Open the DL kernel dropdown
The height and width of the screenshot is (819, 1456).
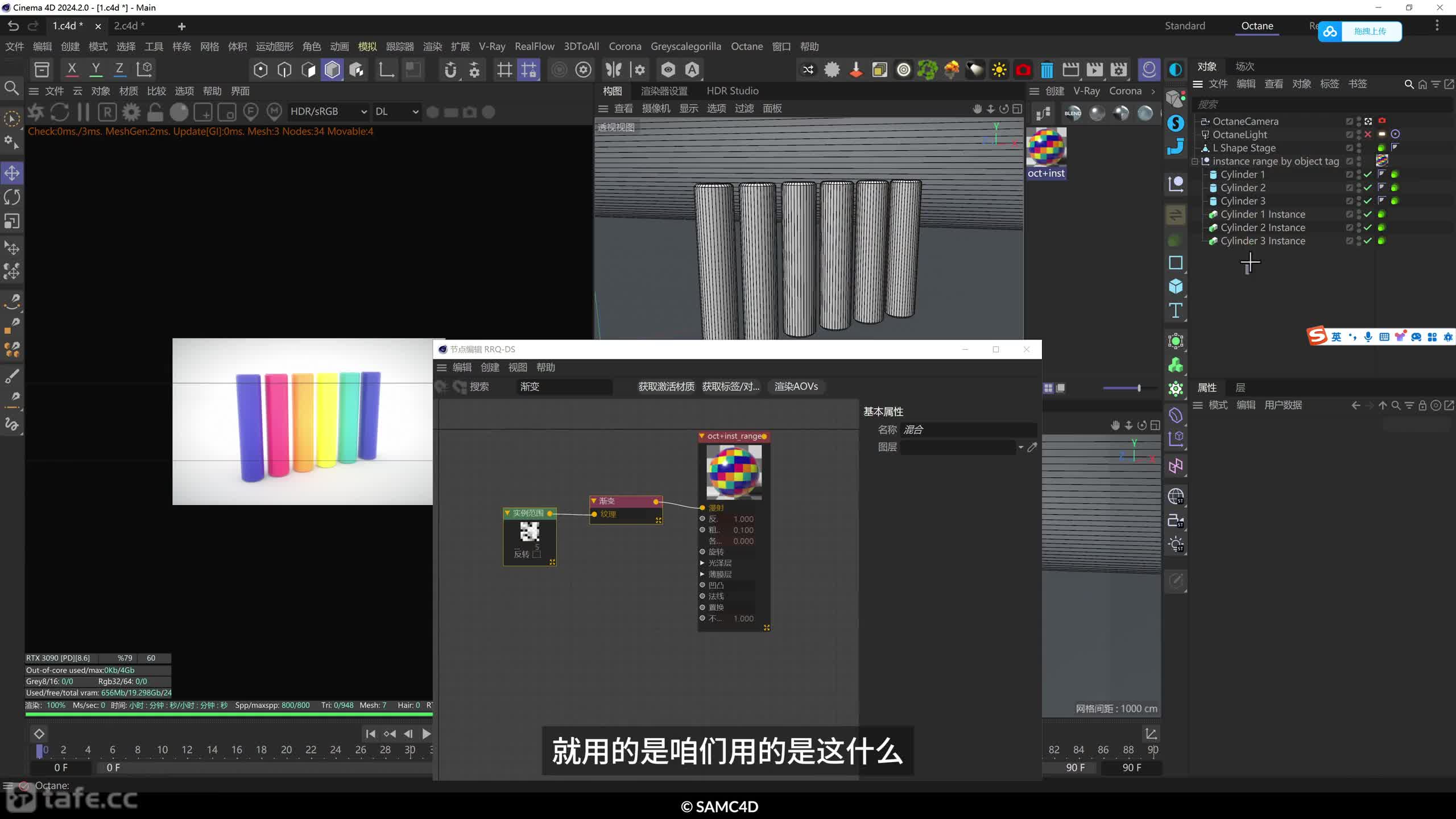click(396, 111)
